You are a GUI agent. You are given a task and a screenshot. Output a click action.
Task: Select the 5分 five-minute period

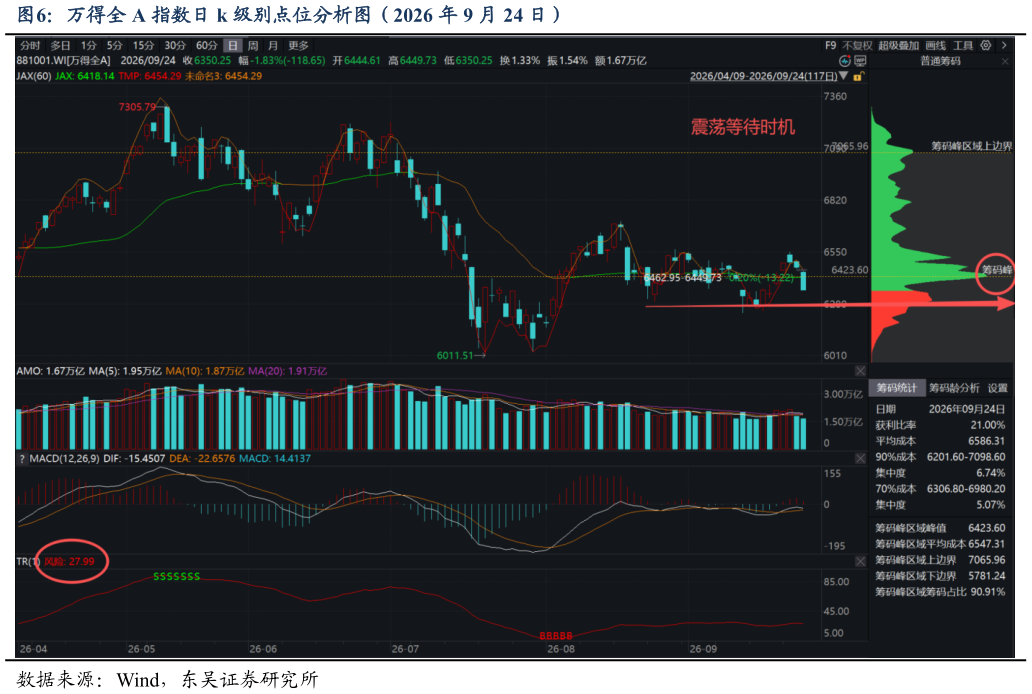point(115,45)
